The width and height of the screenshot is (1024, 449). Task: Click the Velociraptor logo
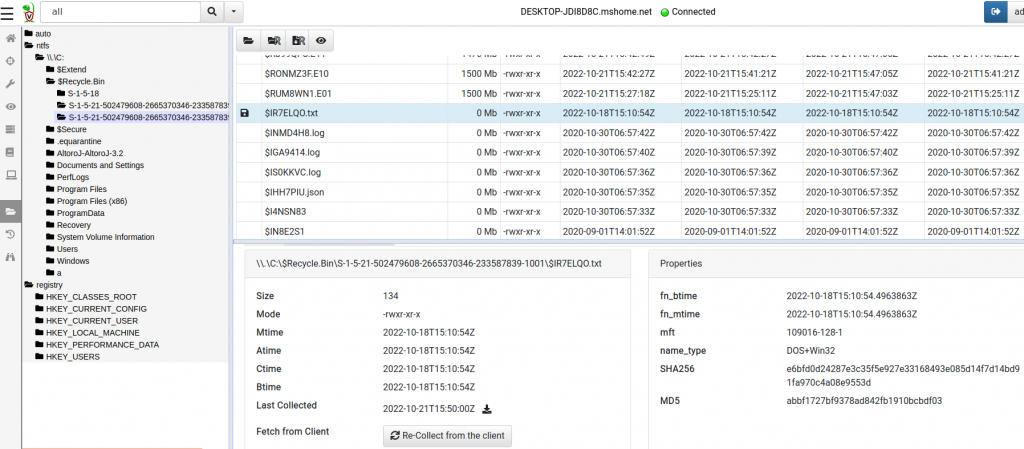pyautogui.click(x=28, y=12)
